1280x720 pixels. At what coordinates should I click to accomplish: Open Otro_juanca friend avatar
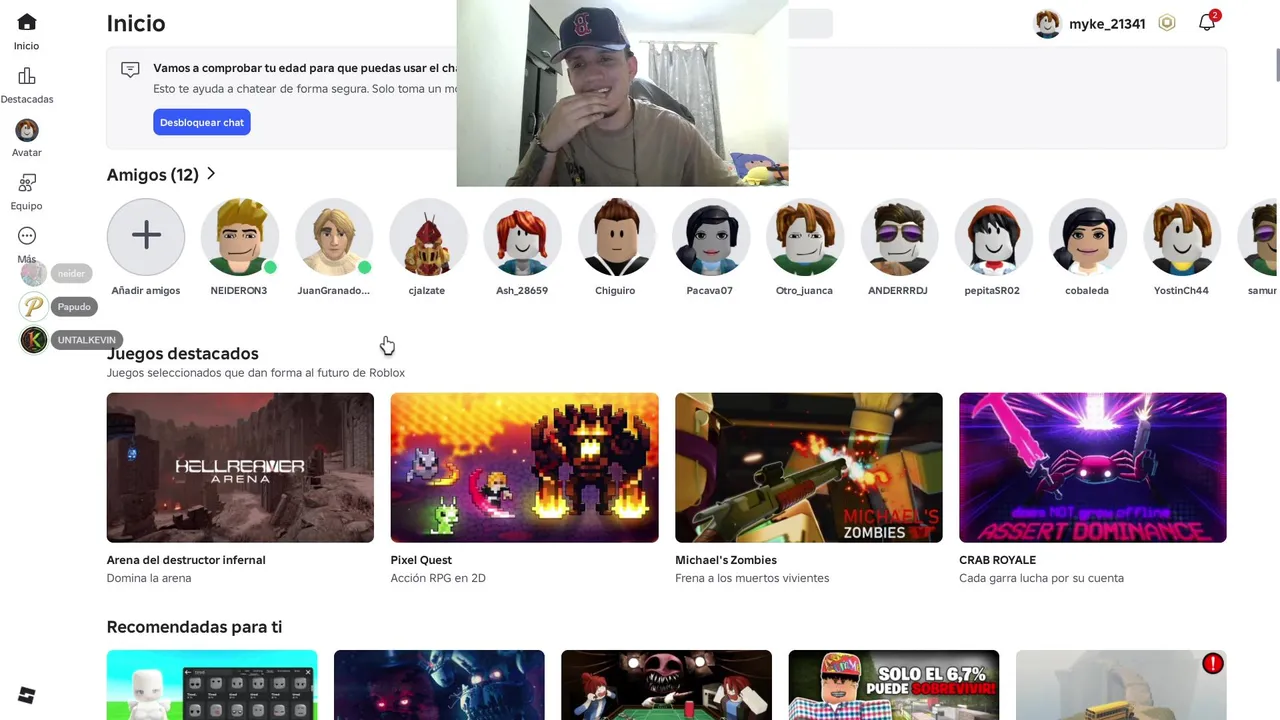805,236
